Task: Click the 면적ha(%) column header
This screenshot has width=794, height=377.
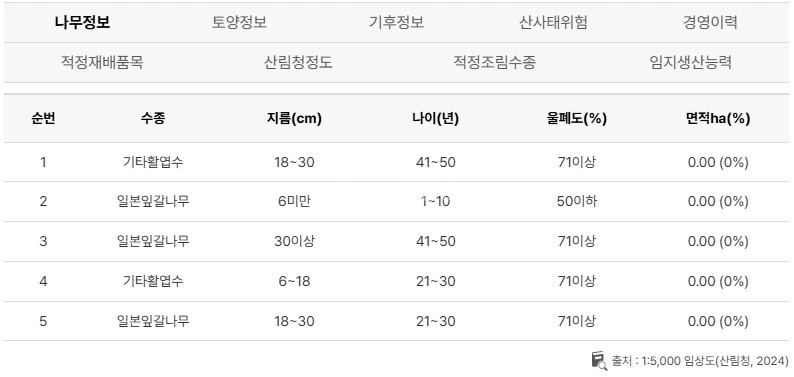Action: [x=718, y=119]
